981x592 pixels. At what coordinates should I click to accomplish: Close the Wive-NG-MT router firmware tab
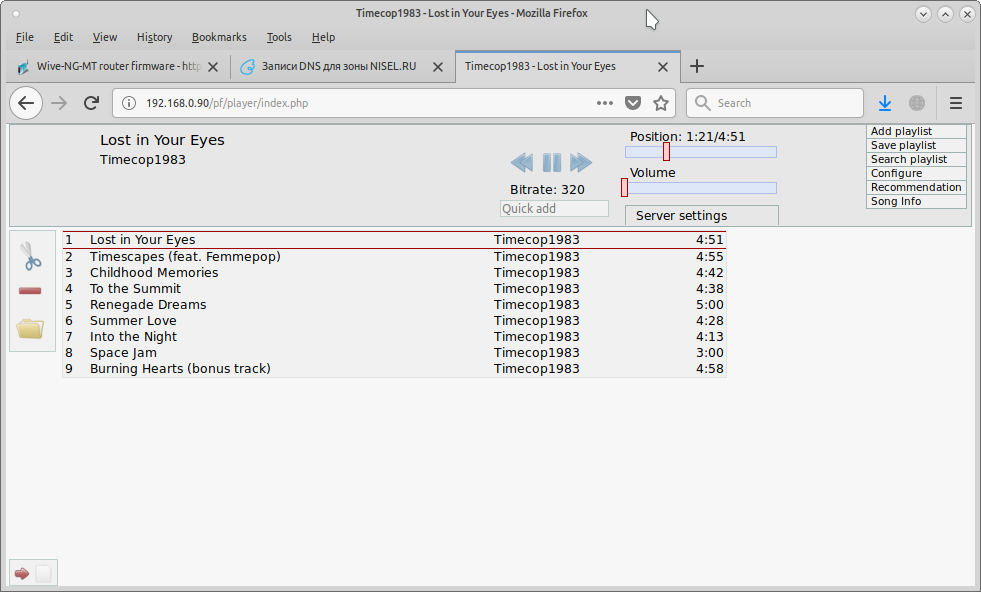coord(213,67)
